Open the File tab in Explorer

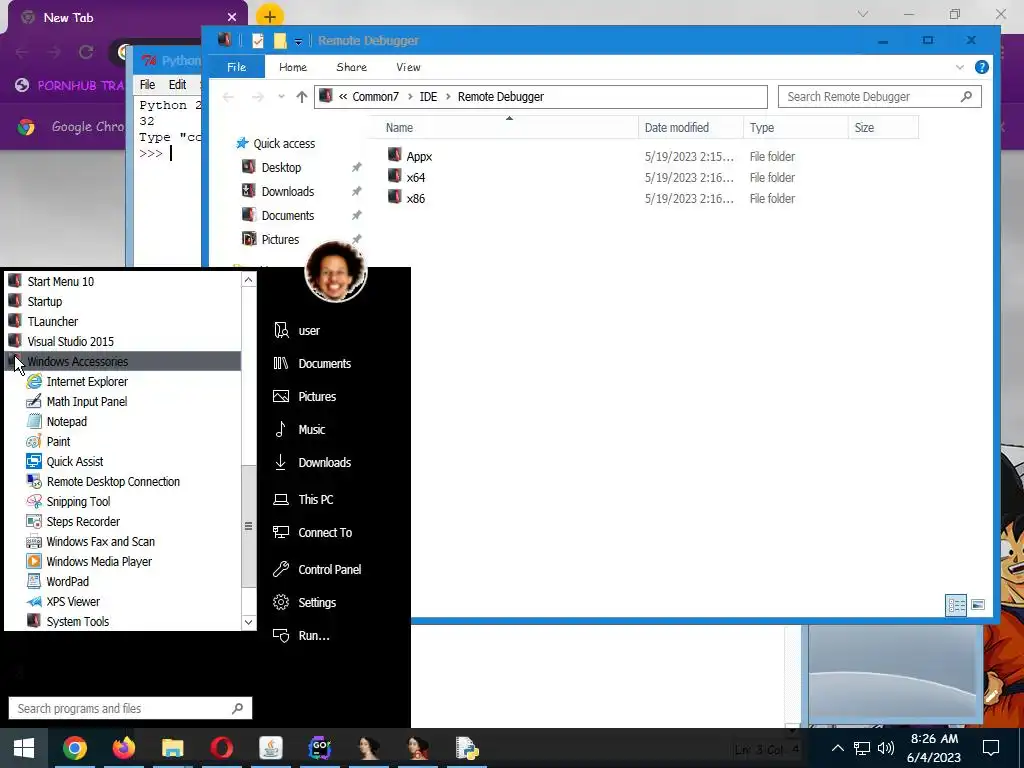236,67
